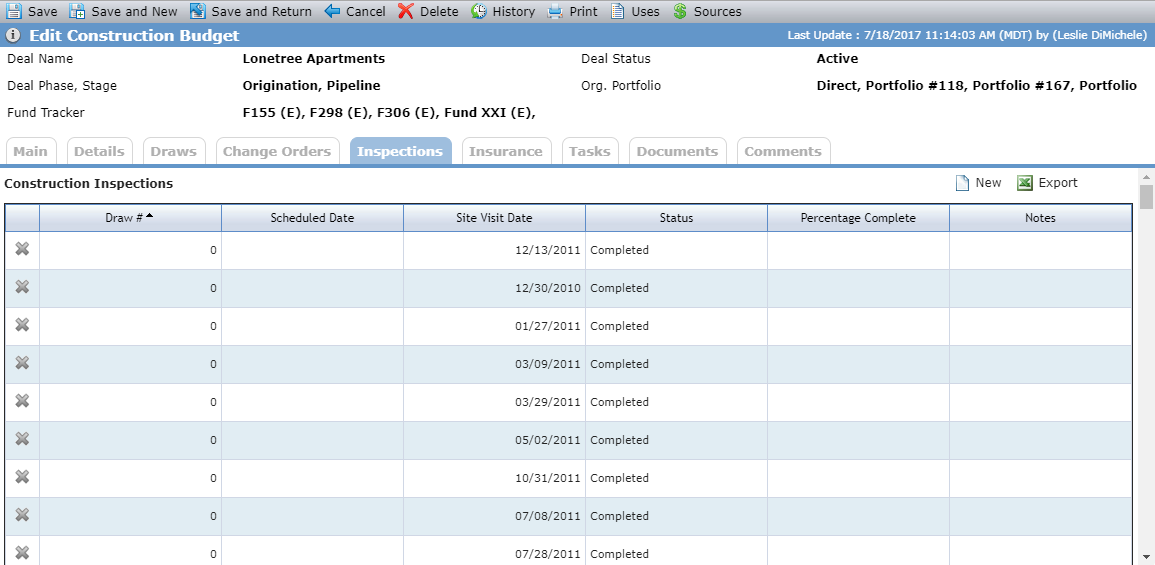
Task: Click the info icon beside Edit Construction Budget
Action: tap(13, 35)
